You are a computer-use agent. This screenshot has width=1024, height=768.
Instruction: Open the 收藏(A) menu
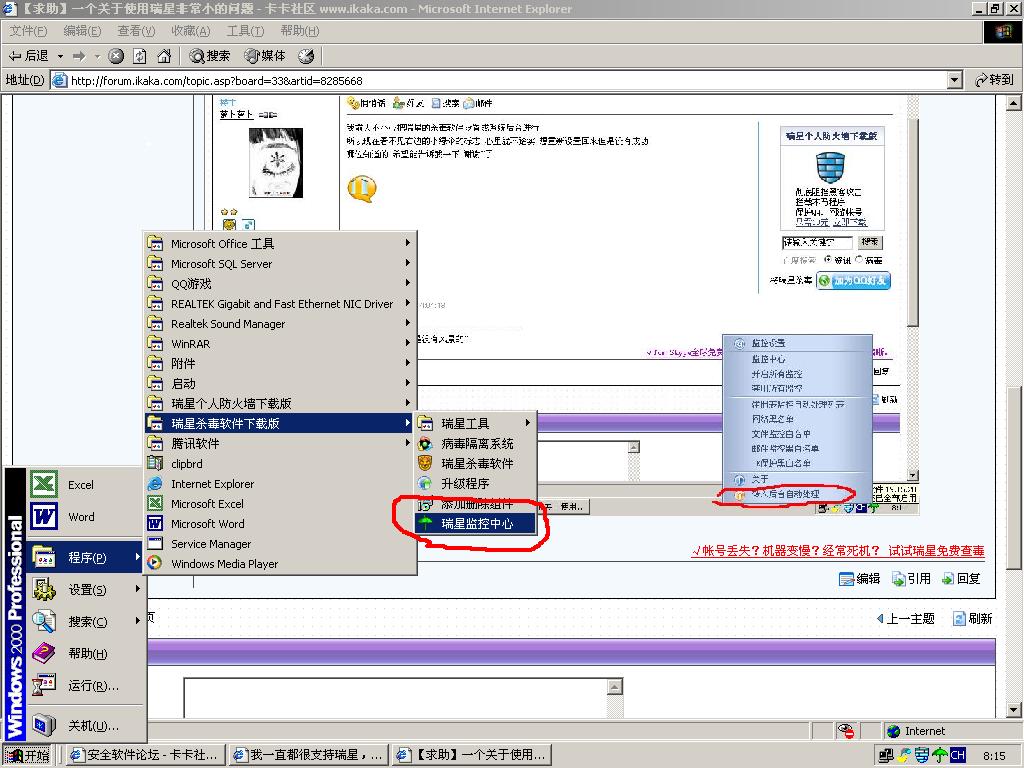click(x=191, y=31)
